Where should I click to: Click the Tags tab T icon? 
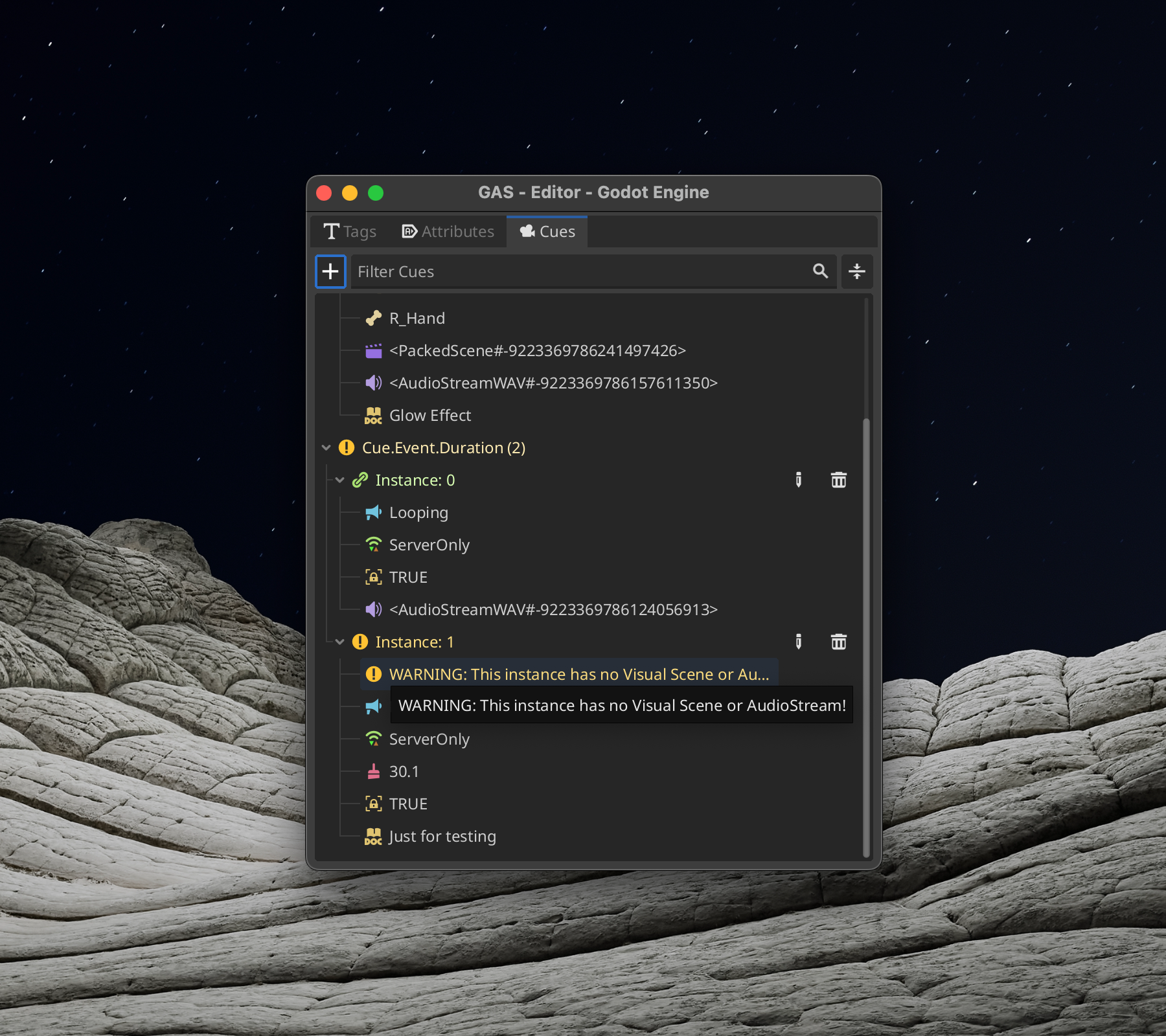tap(331, 232)
